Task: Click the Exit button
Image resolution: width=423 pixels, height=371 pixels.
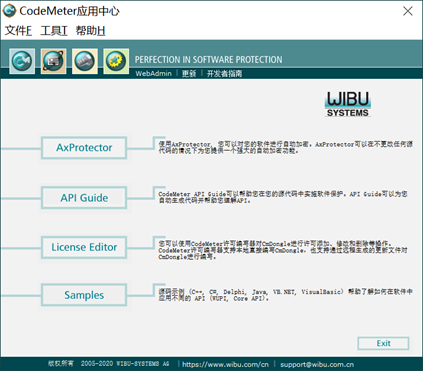Action: [383, 343]
